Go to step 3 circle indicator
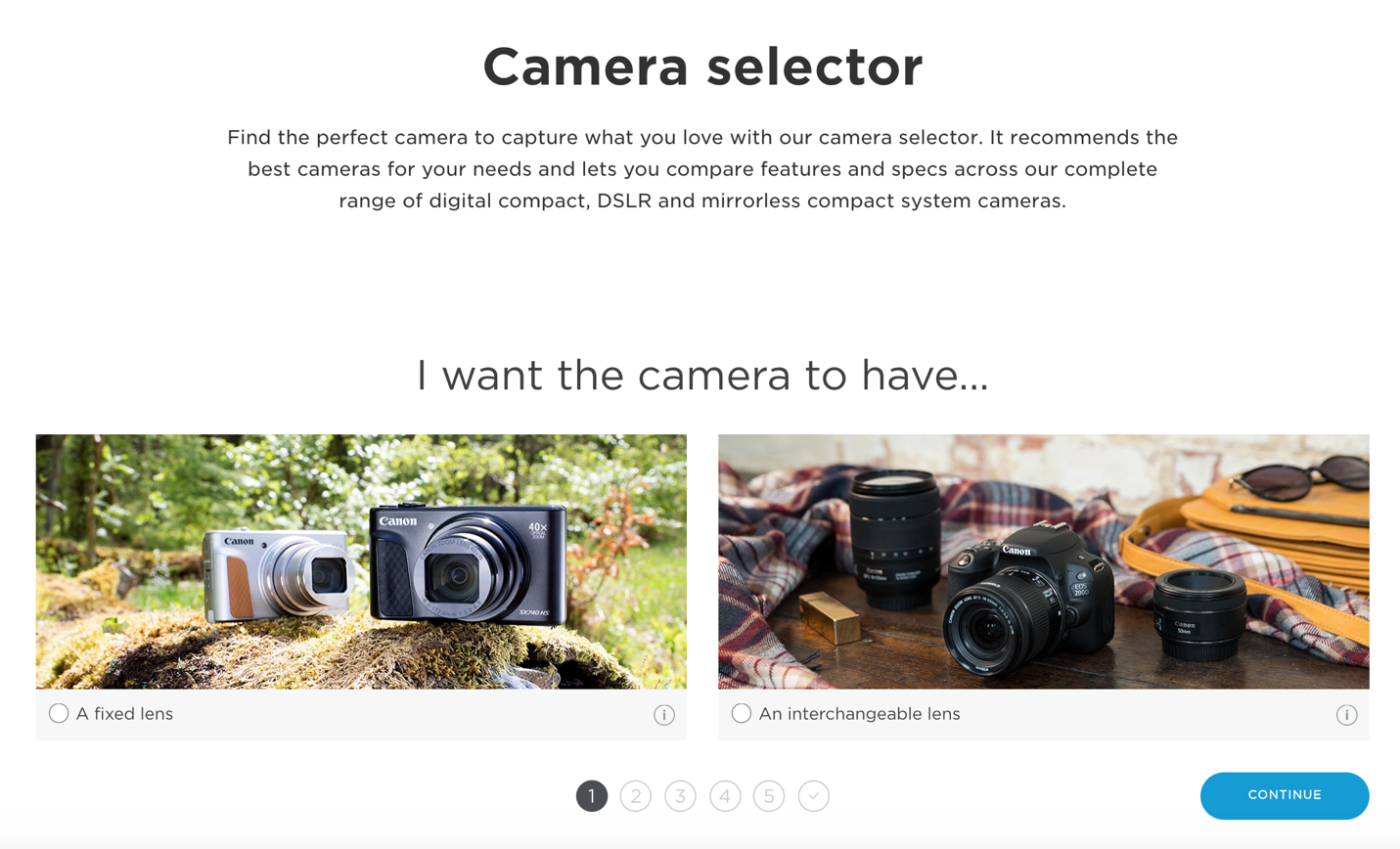This screenshot has height=849, width=1400. click(680, 796)
